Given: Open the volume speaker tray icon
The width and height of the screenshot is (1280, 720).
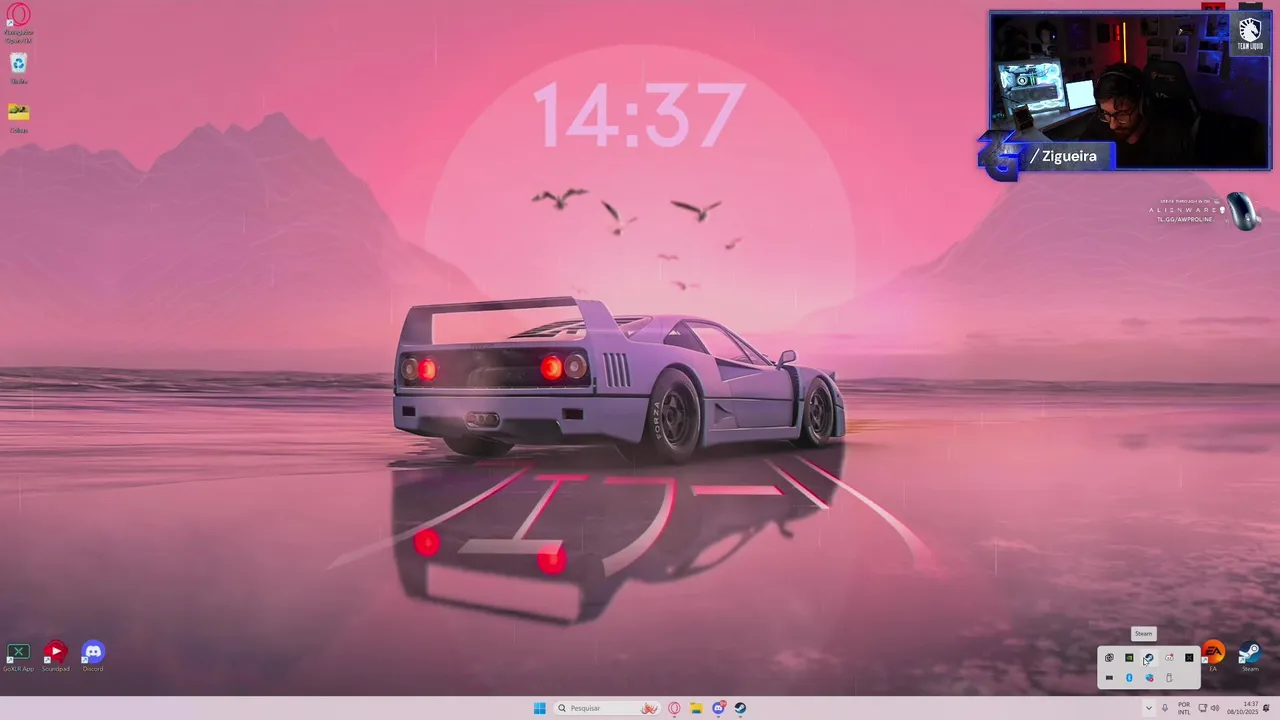Looking at the screenshot, I should point(1215,708).
